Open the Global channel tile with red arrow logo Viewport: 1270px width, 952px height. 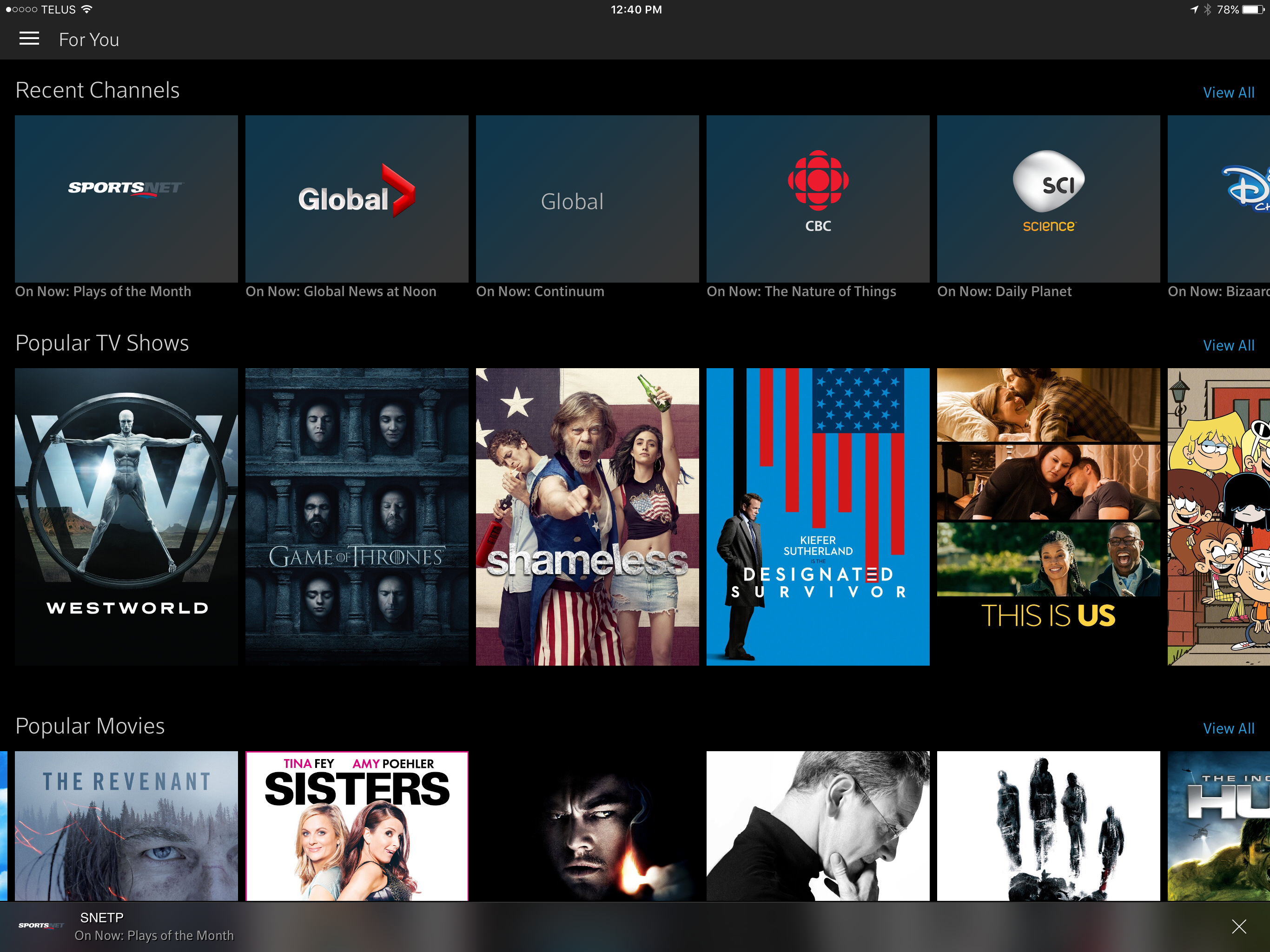357,198
